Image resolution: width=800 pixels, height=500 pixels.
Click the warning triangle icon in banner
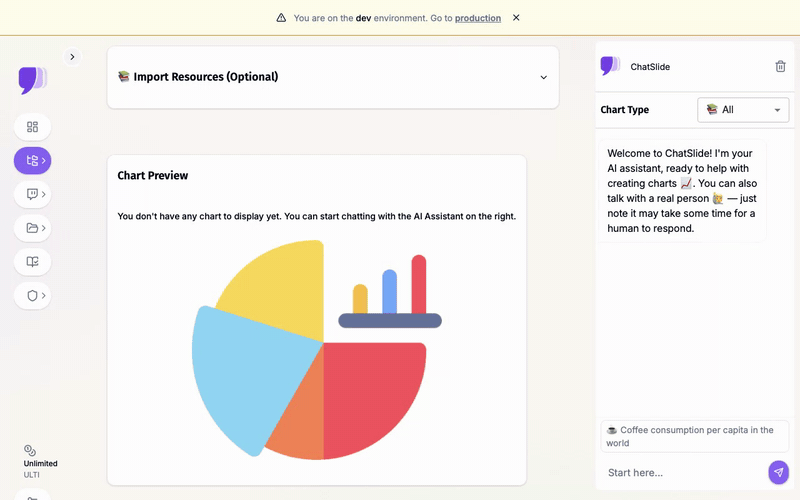(x=281, y=18)
